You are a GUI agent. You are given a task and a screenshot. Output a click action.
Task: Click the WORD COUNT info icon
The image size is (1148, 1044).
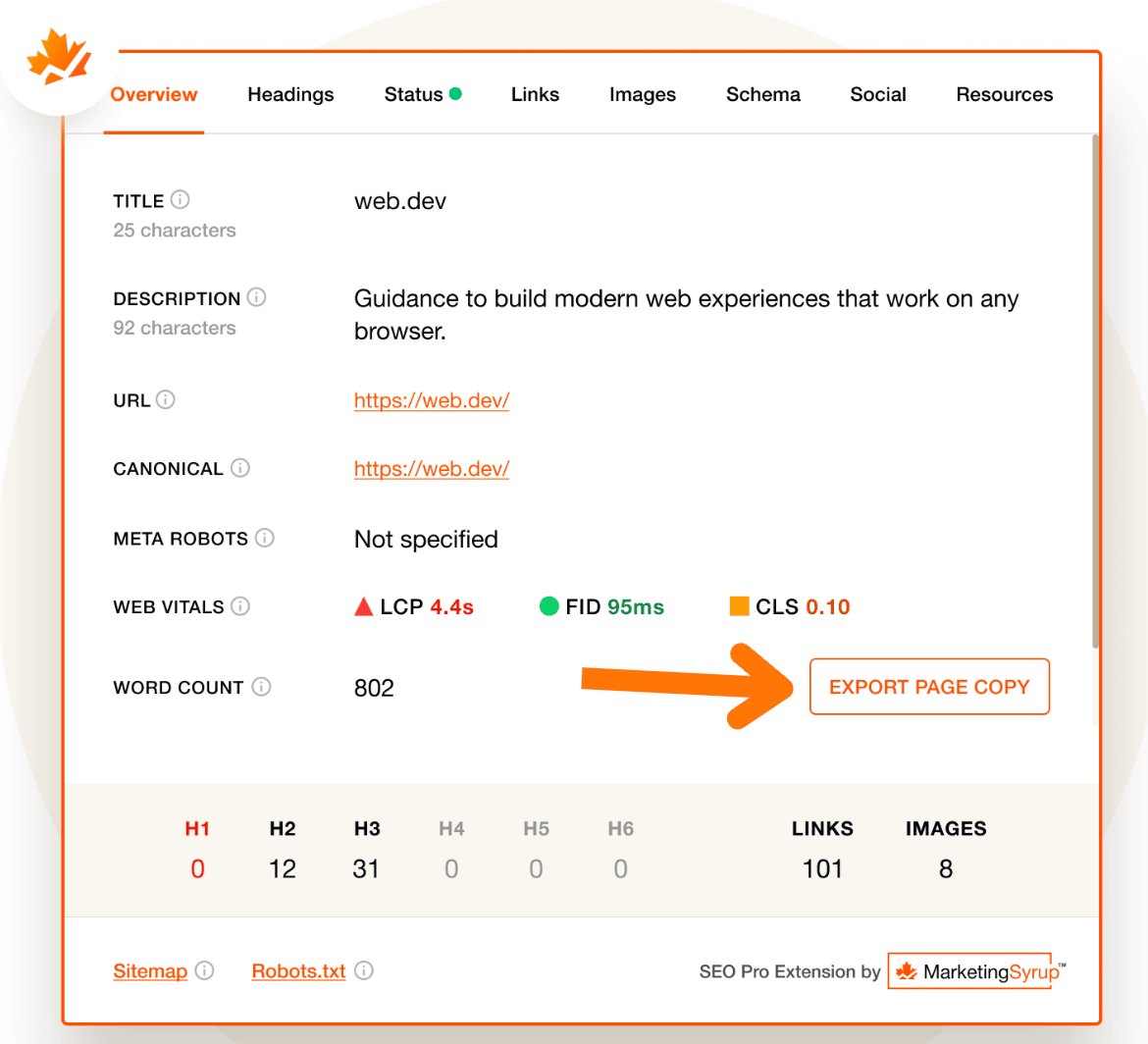[261, 686]
